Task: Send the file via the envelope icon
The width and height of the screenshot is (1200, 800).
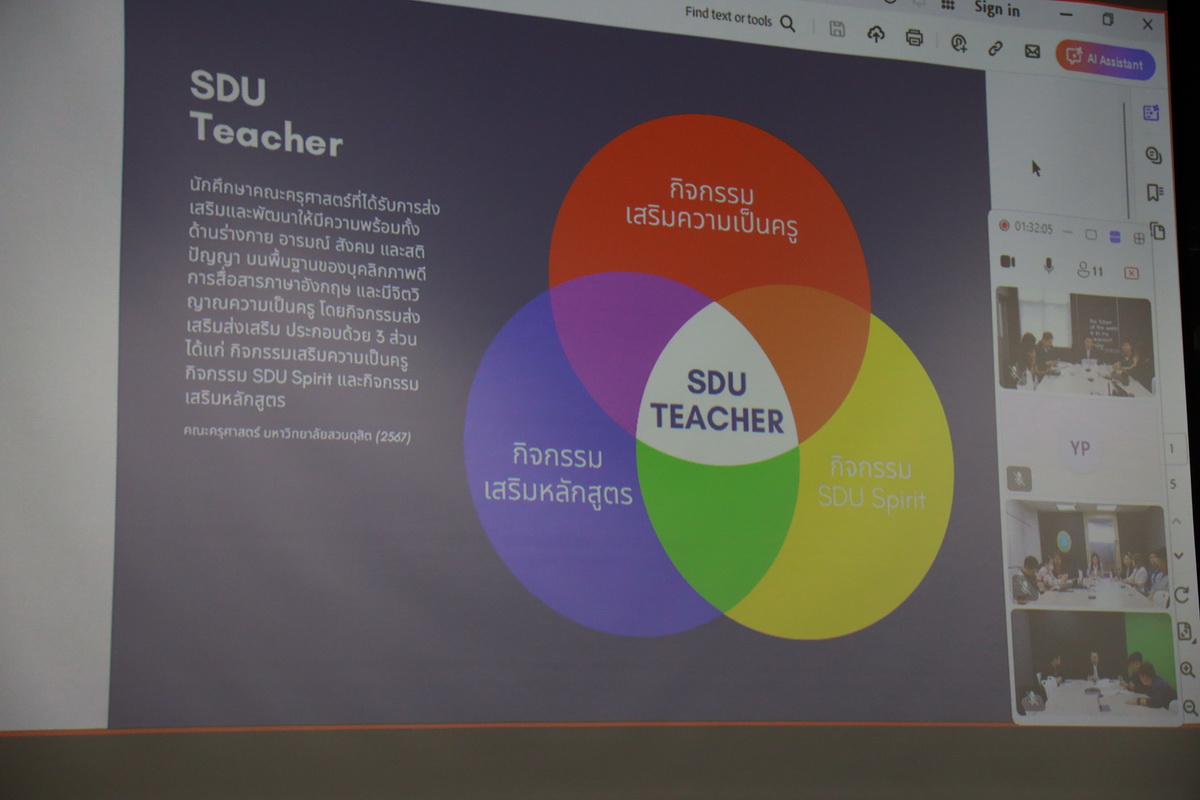Action: [1032, 51]
